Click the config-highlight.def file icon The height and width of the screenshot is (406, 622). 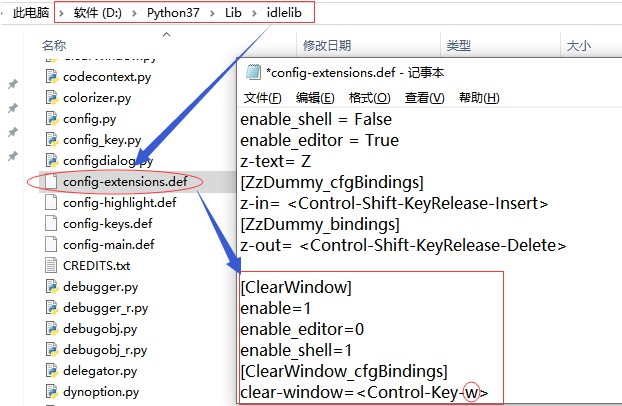(51, 202)
